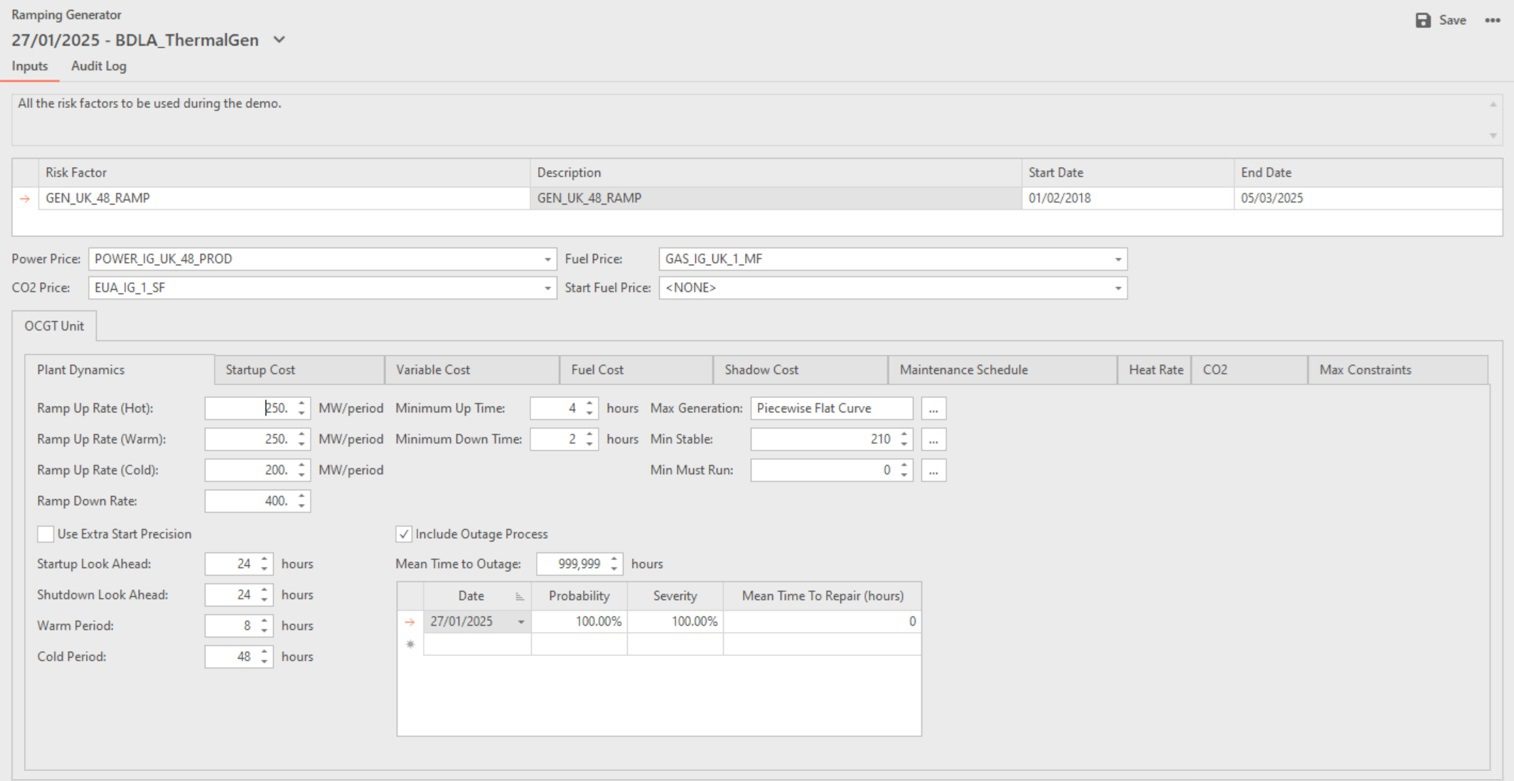1514x781 pixels.
Task: Click the Min Stable ellipsis button
Action: (x=933, y=439)
